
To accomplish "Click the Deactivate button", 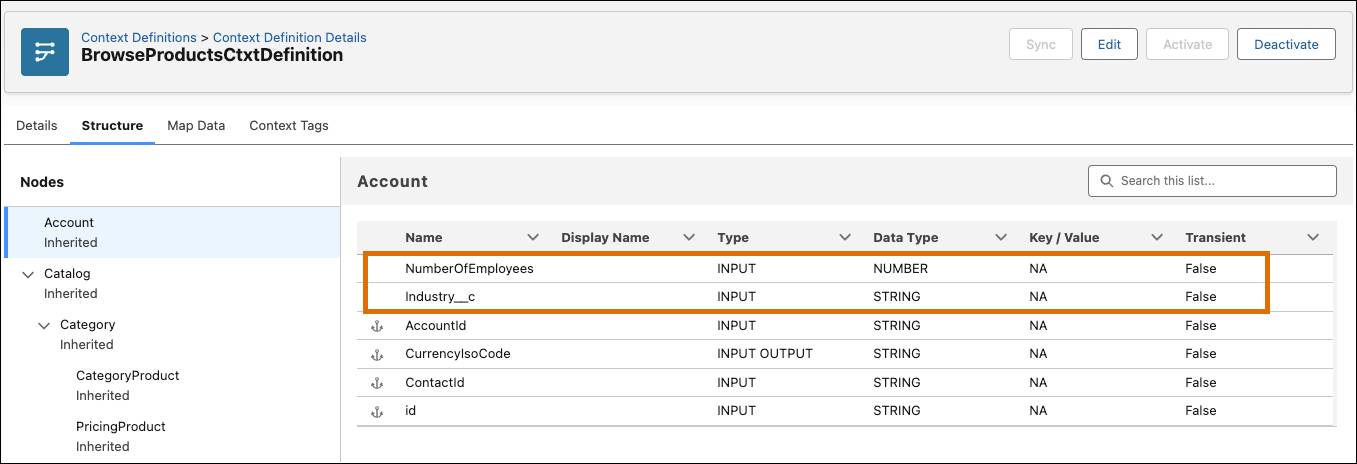I will 1286,44.
